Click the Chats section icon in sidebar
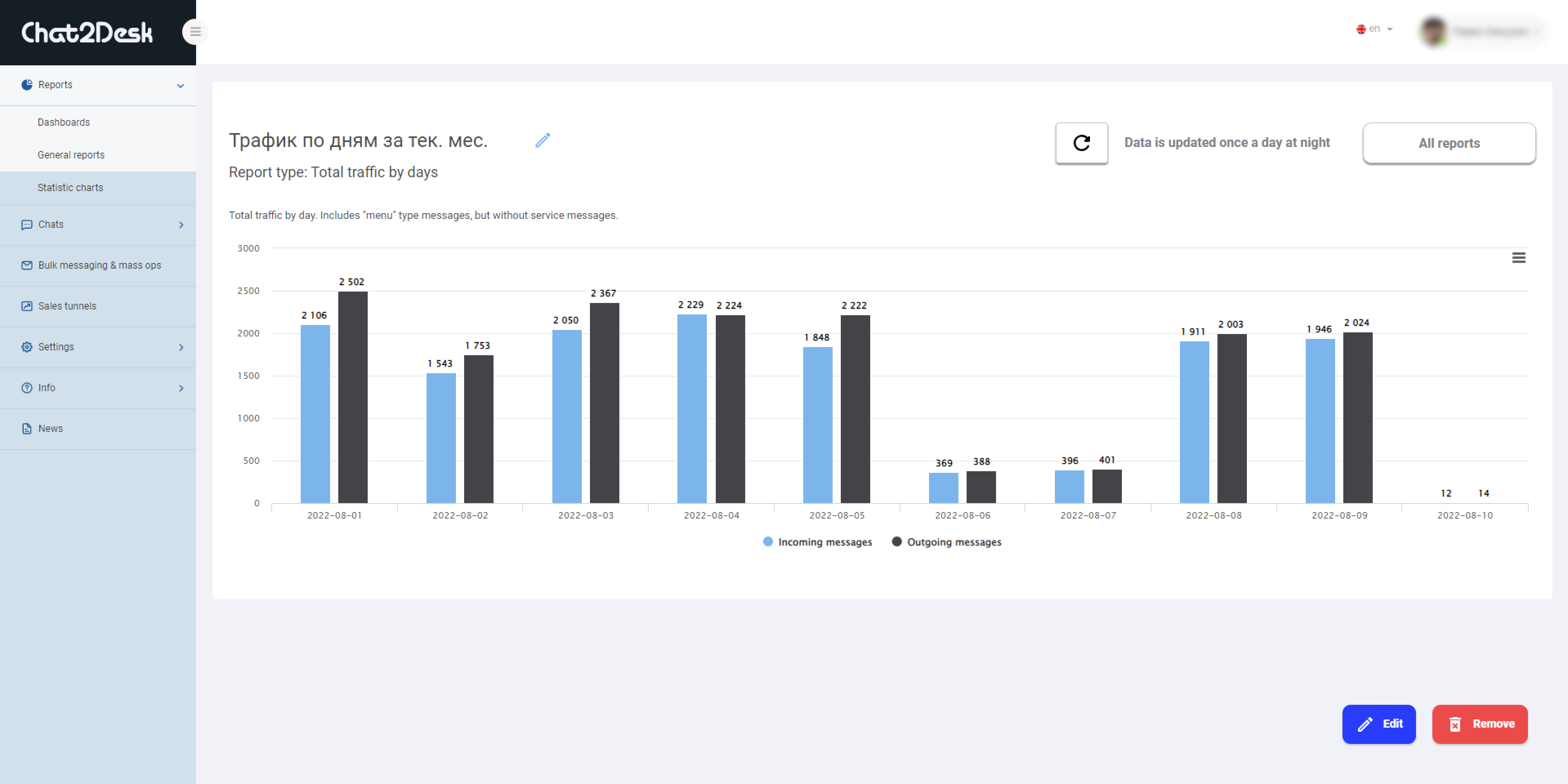The height and width of the screenshot is (784, 1568). pos(27,224)
